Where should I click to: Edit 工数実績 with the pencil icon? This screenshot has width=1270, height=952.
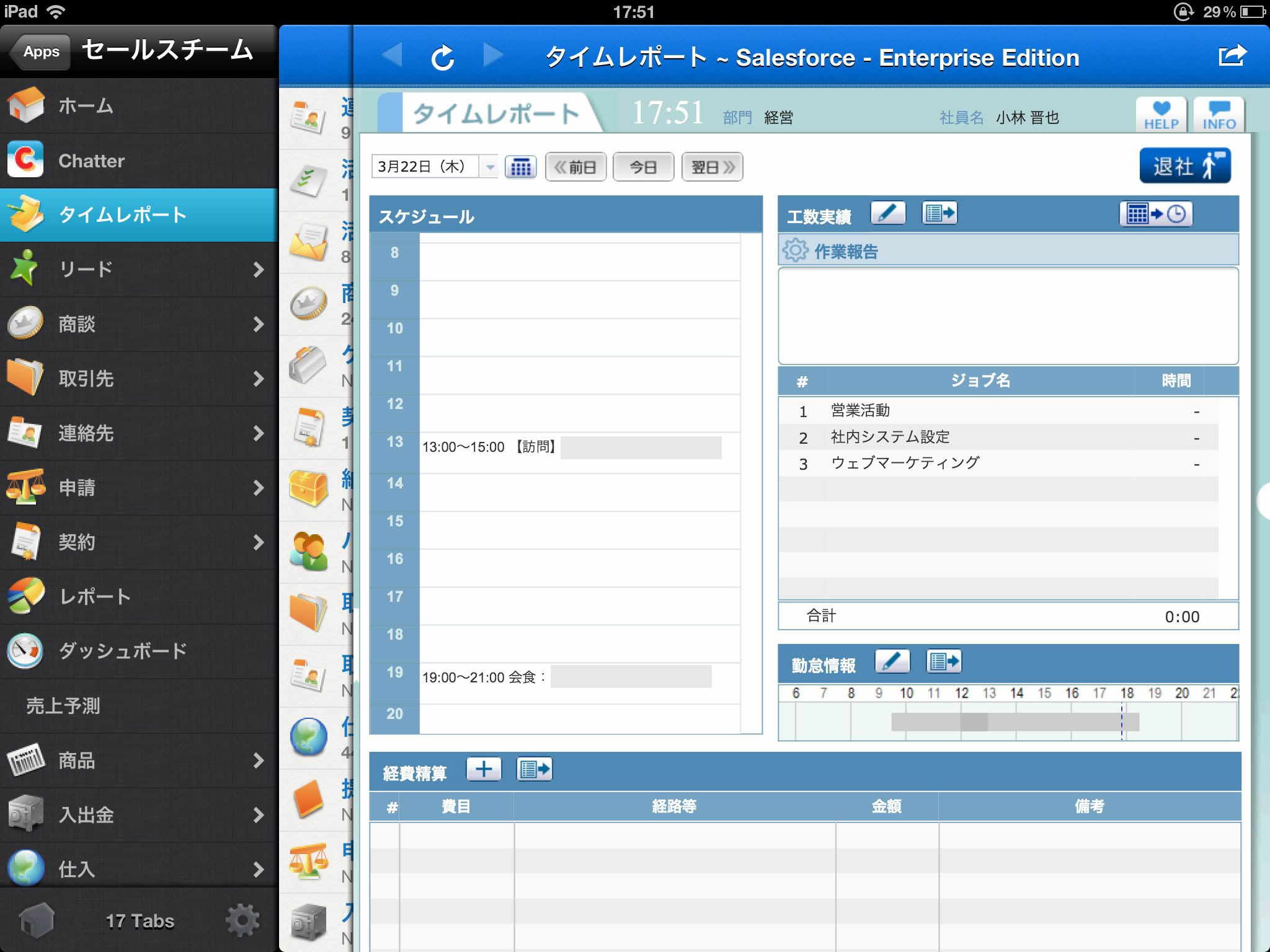[x=888, y=213]
